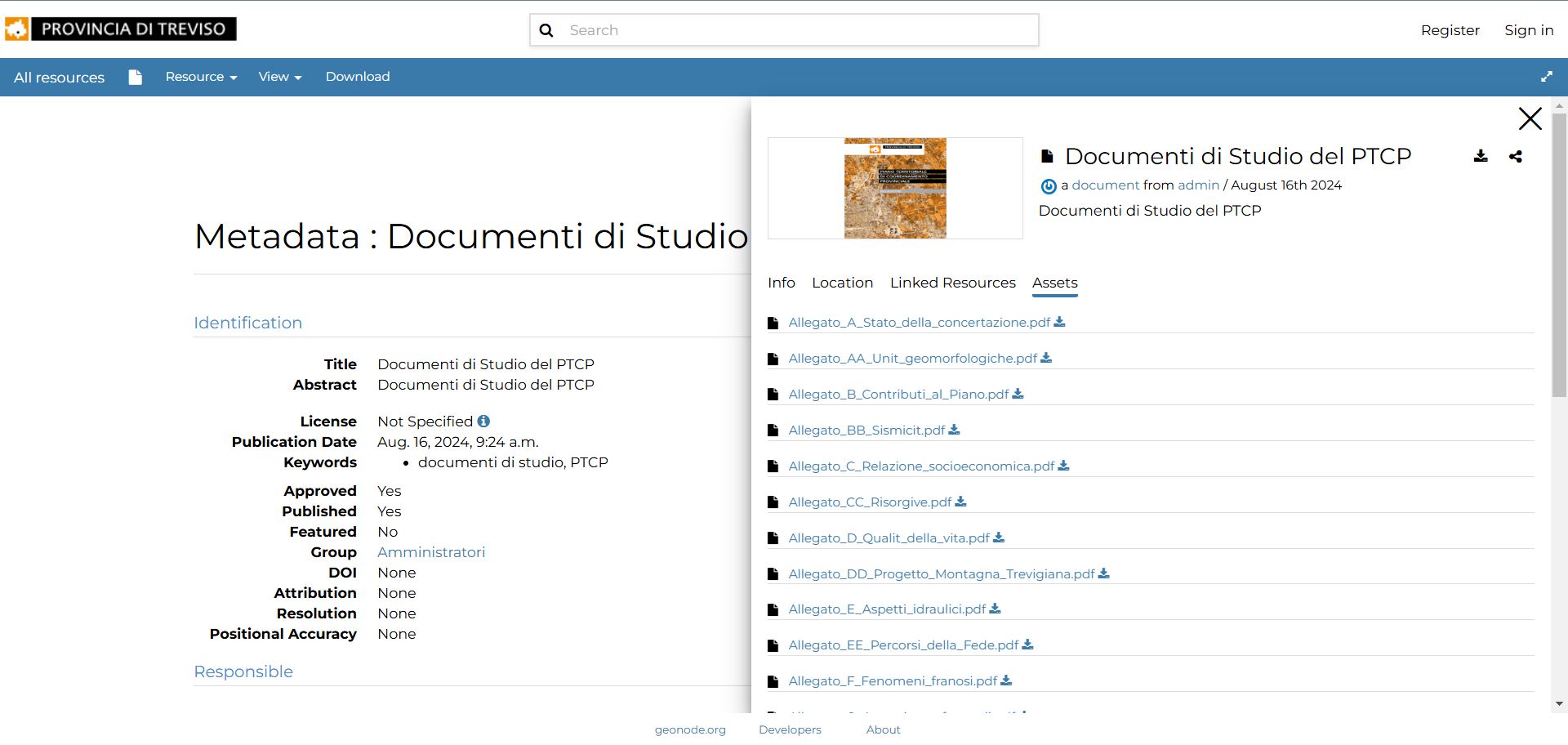Click the License info circle icon
Image resolution: width=1568 pixels, height=745 pixels.
483,422
